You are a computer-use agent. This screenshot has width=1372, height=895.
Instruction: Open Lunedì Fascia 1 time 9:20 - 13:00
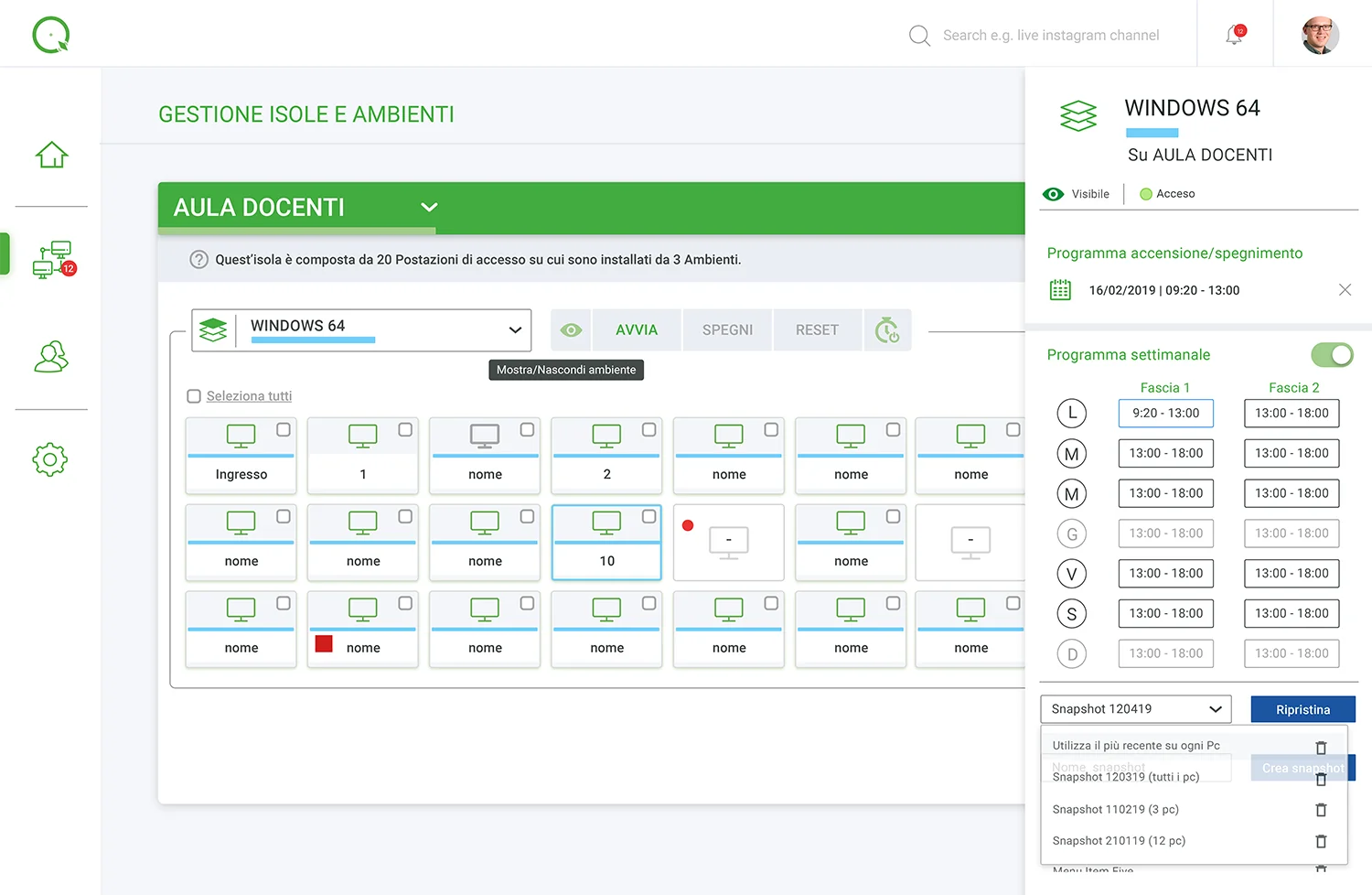tap(1166, 413)
